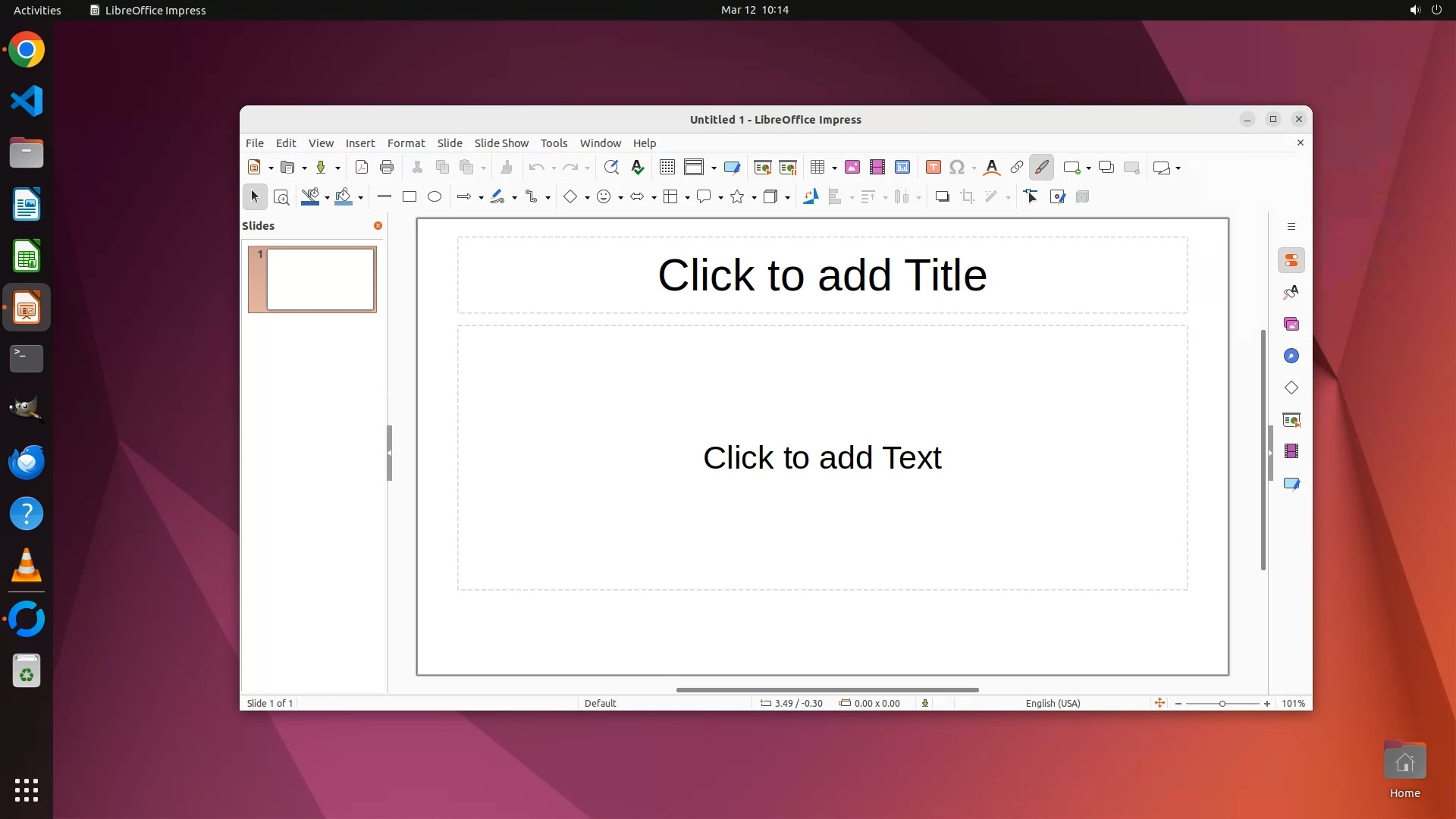Open the Gallery sidebar panel
This screenshot has height=819, width=1456.
tap(1291, 325)
